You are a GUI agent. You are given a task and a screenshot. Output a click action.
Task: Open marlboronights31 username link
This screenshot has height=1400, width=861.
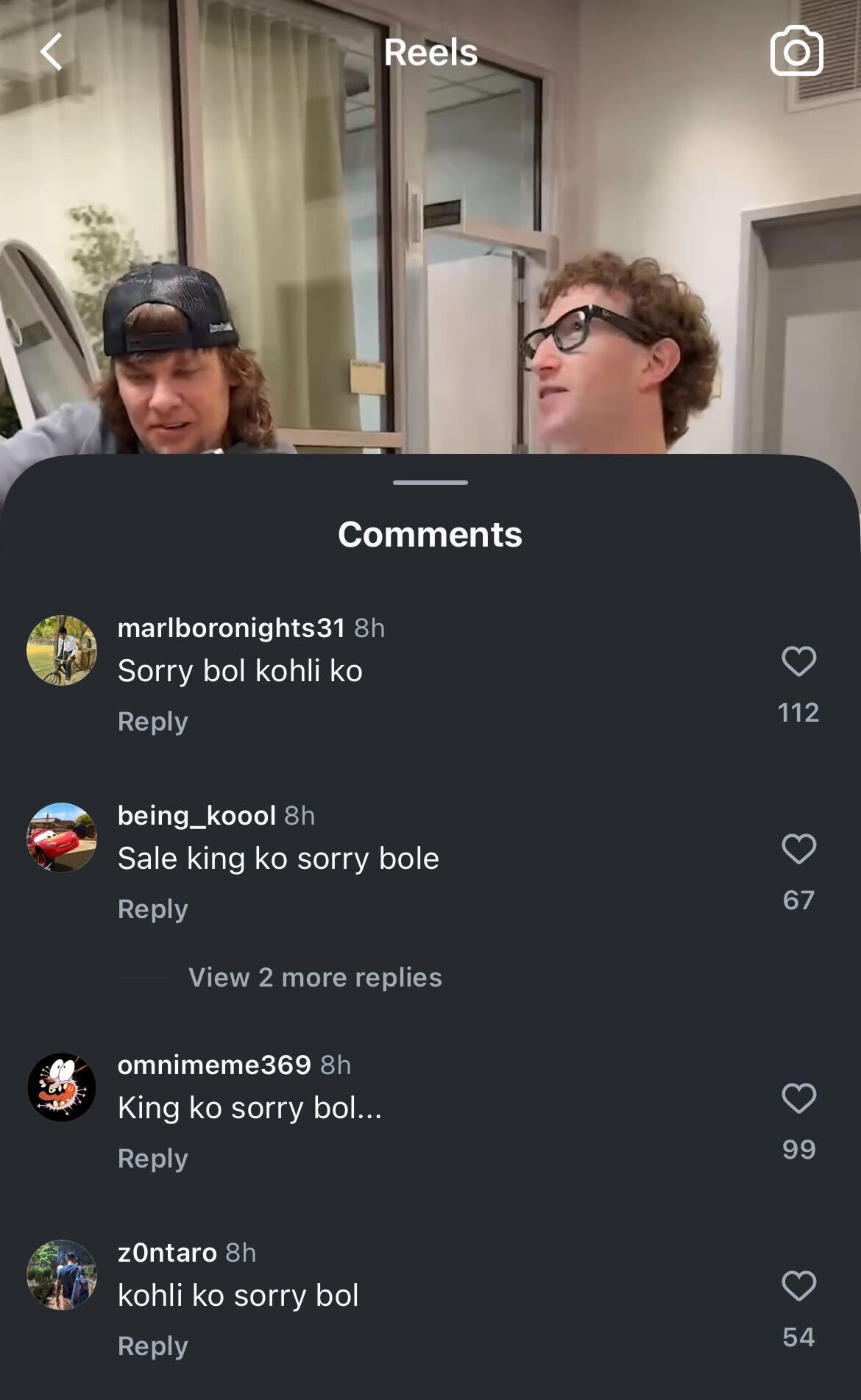click(231, 628)
